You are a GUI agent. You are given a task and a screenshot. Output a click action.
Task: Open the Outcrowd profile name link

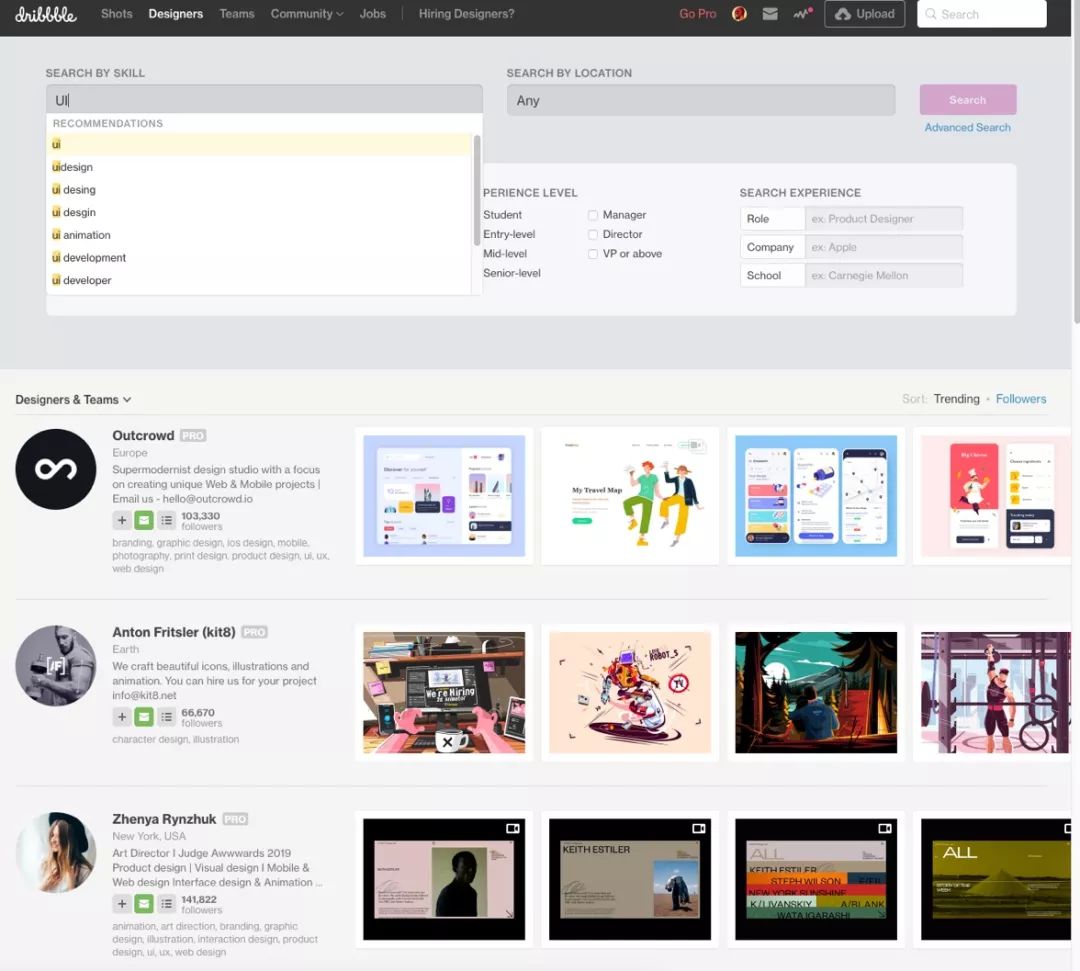coord(143,436)
